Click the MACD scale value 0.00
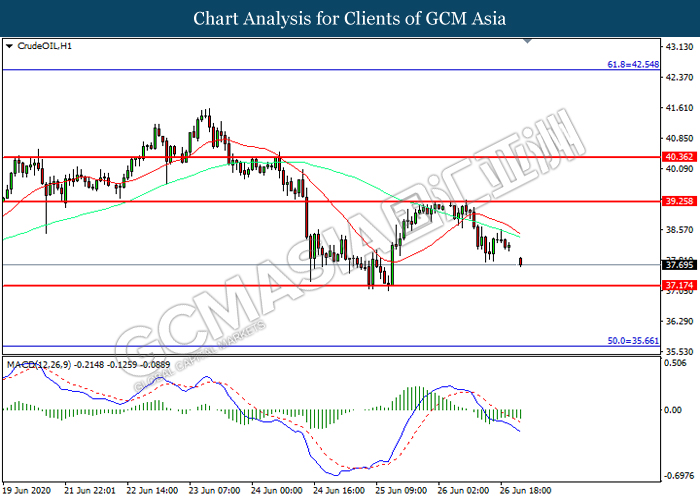The width and height of the screenshot is (700, 500). 673,410
